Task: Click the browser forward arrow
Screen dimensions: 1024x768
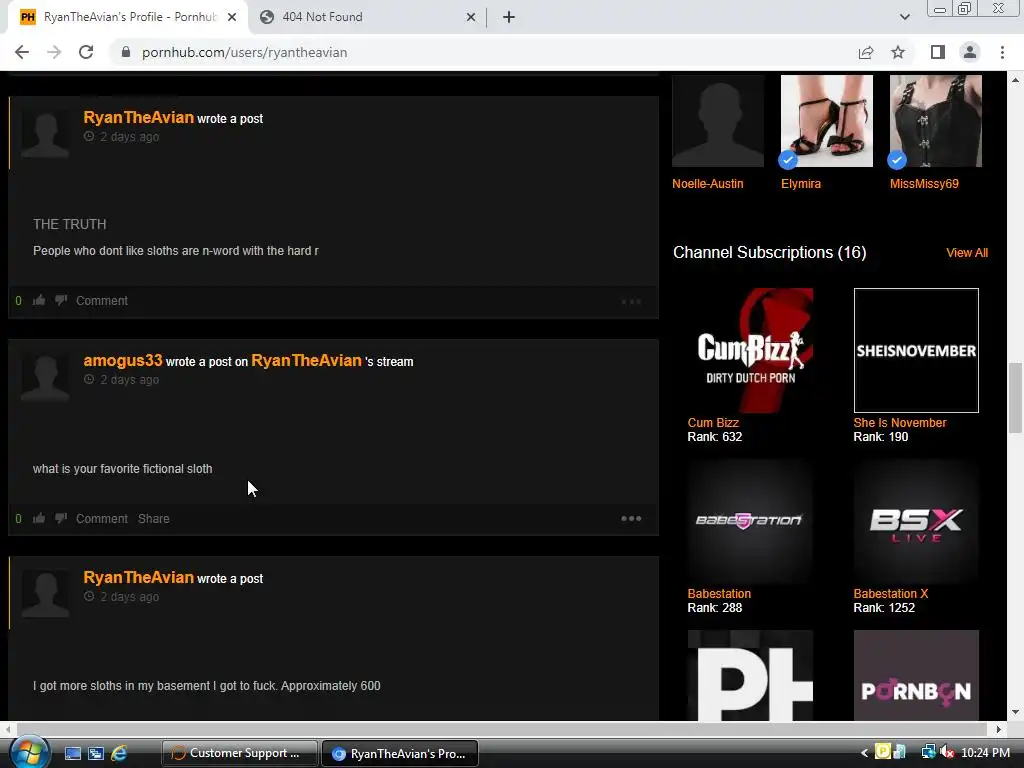Action: point(54,52)
